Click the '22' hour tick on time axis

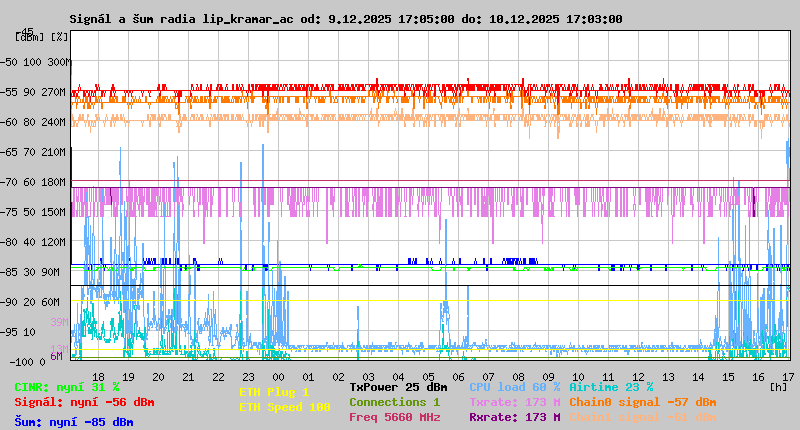(218, 377)
